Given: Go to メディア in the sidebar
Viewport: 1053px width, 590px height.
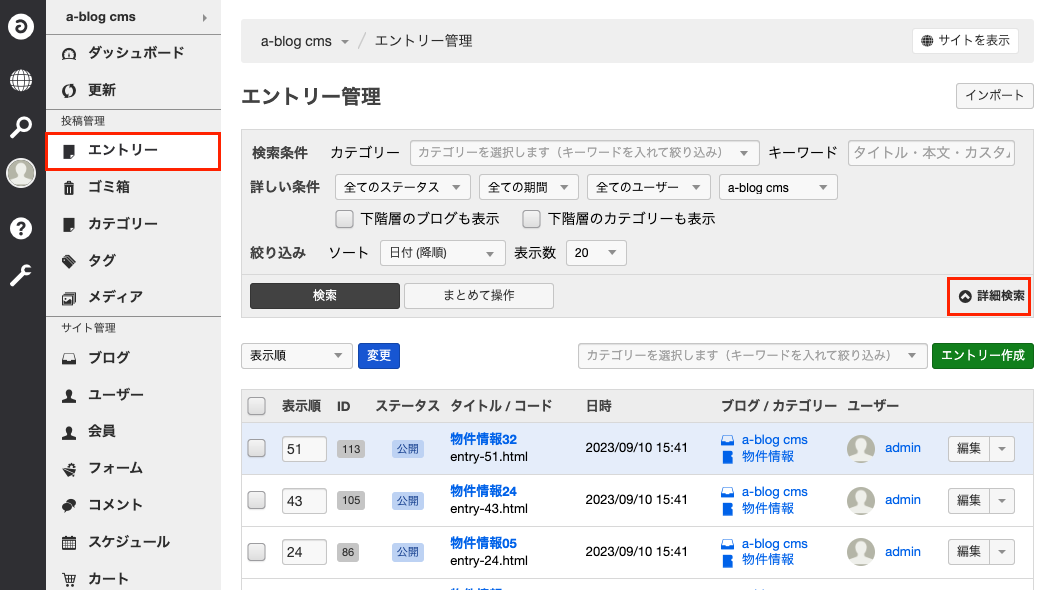Looking at the screenshot, I should 115,297.
